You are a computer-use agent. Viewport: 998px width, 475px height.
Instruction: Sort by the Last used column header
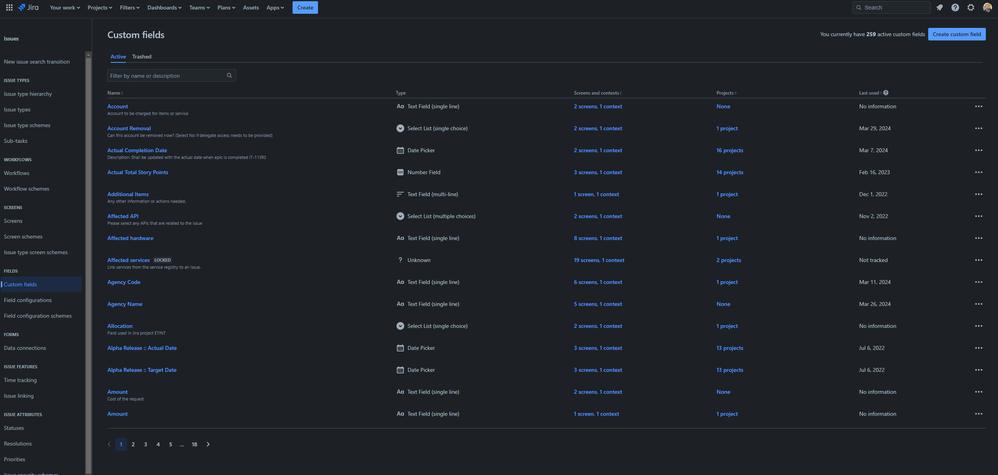[869, 93]
